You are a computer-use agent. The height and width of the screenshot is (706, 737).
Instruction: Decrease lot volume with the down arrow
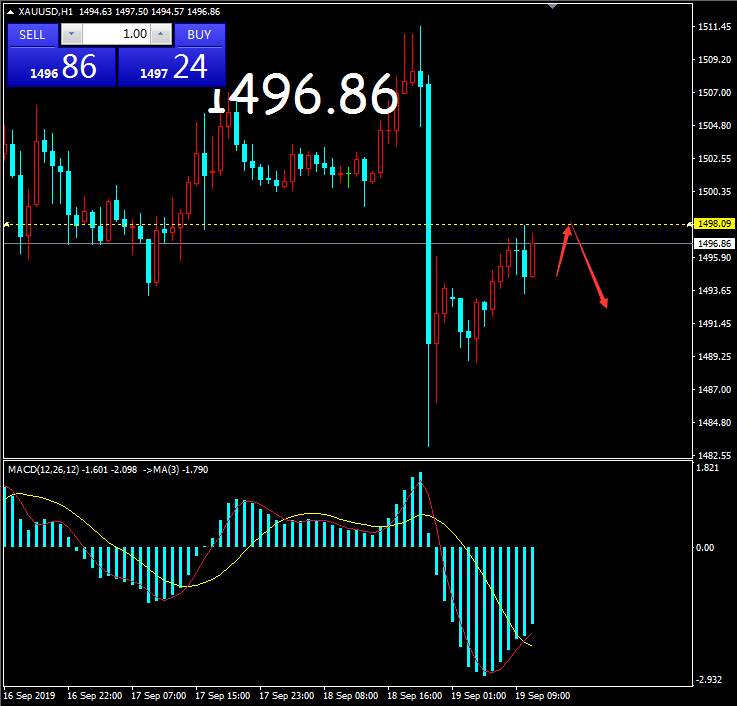(x=71, y=34)
